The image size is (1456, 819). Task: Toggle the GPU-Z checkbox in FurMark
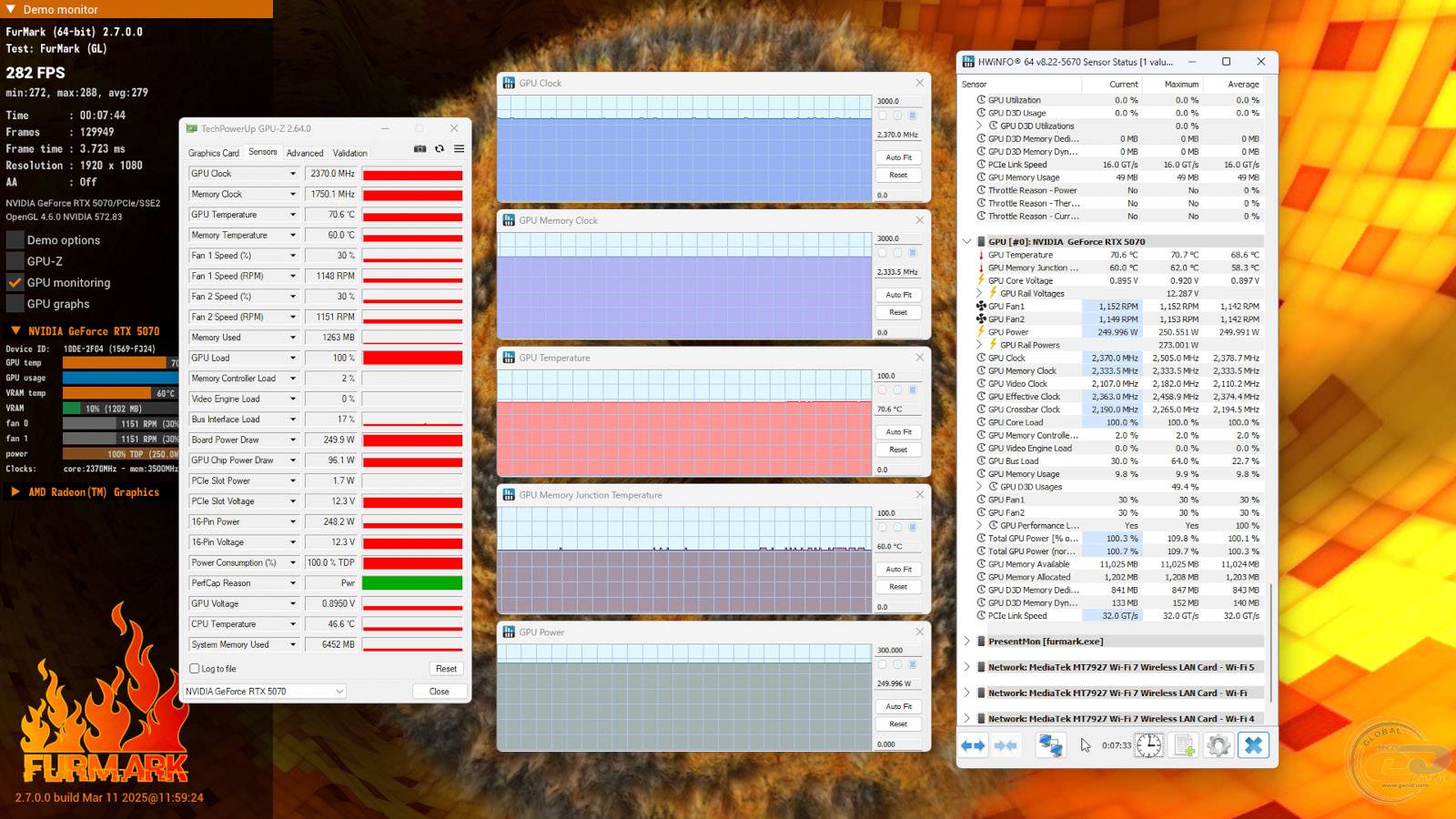coord(15,261)
